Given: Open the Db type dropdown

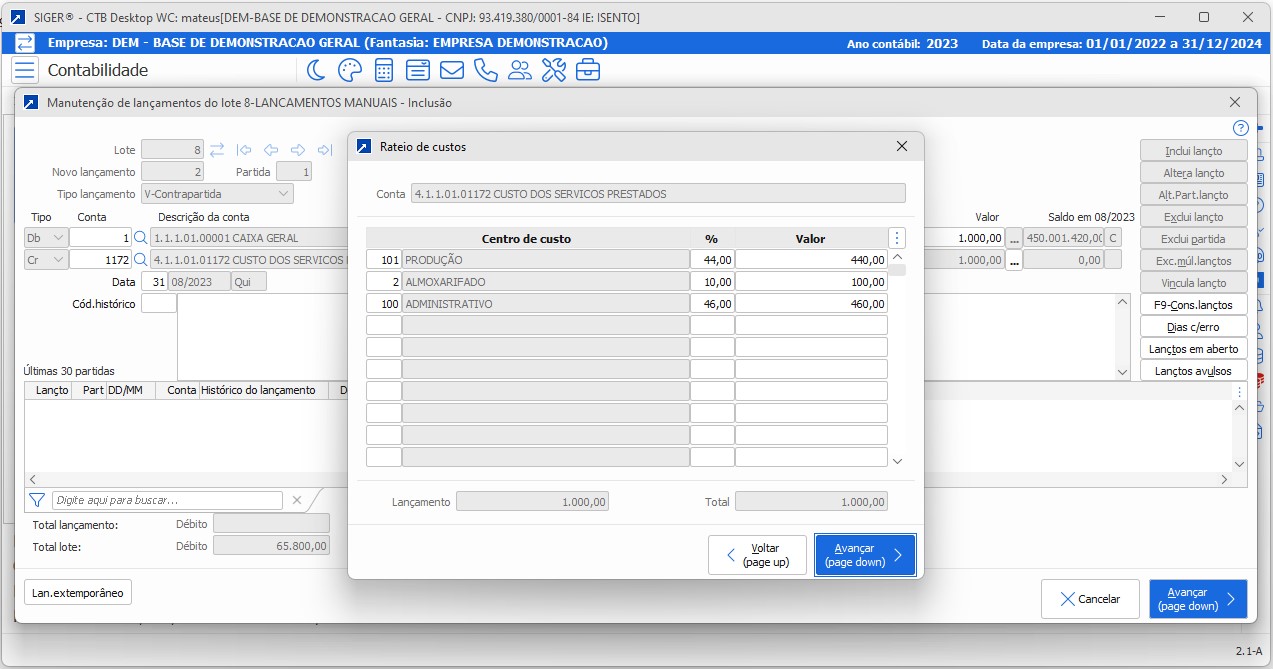Looking at the screenshot, I should [56, 238].
